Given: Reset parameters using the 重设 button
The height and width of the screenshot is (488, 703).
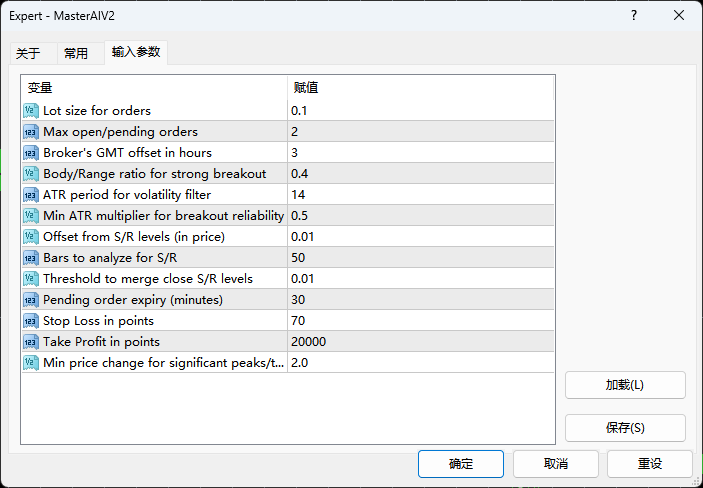Looking at the screenshot, I should coord(650,464).
